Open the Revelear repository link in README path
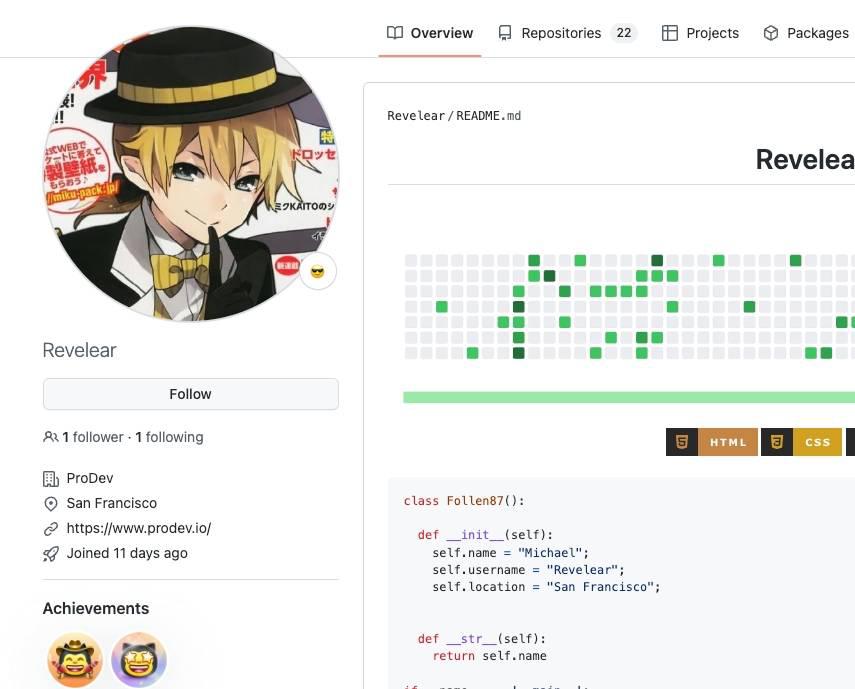This screenshot has height=689, width=855. tap(416, 116)
